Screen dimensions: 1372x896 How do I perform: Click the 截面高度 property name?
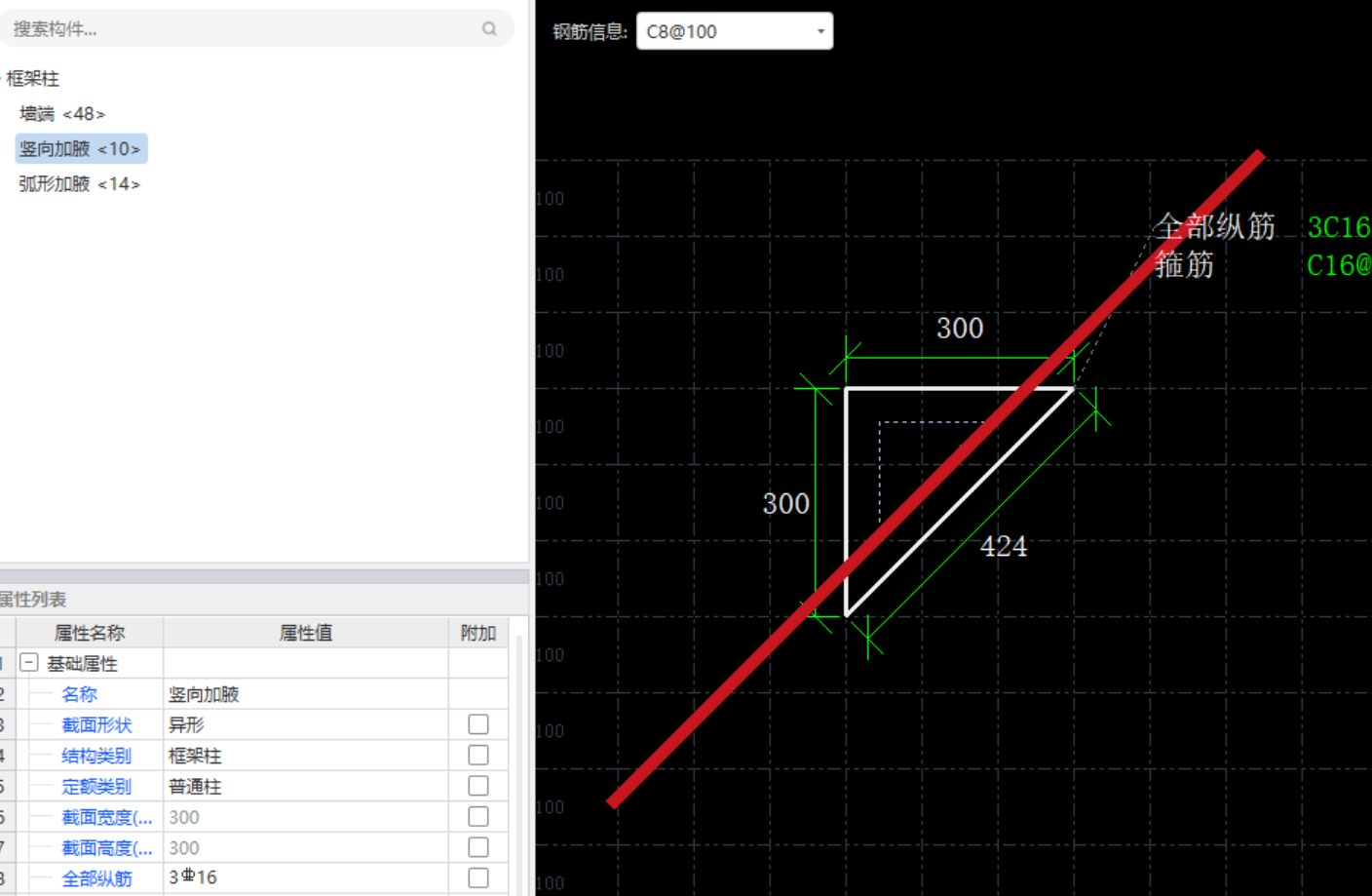pos(107,848)
